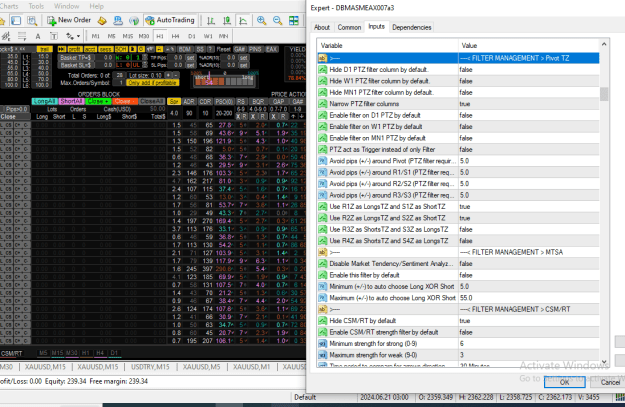The image size is (625, 407).
Task: Click the short/long sentiment gauge
Action: 224,81
